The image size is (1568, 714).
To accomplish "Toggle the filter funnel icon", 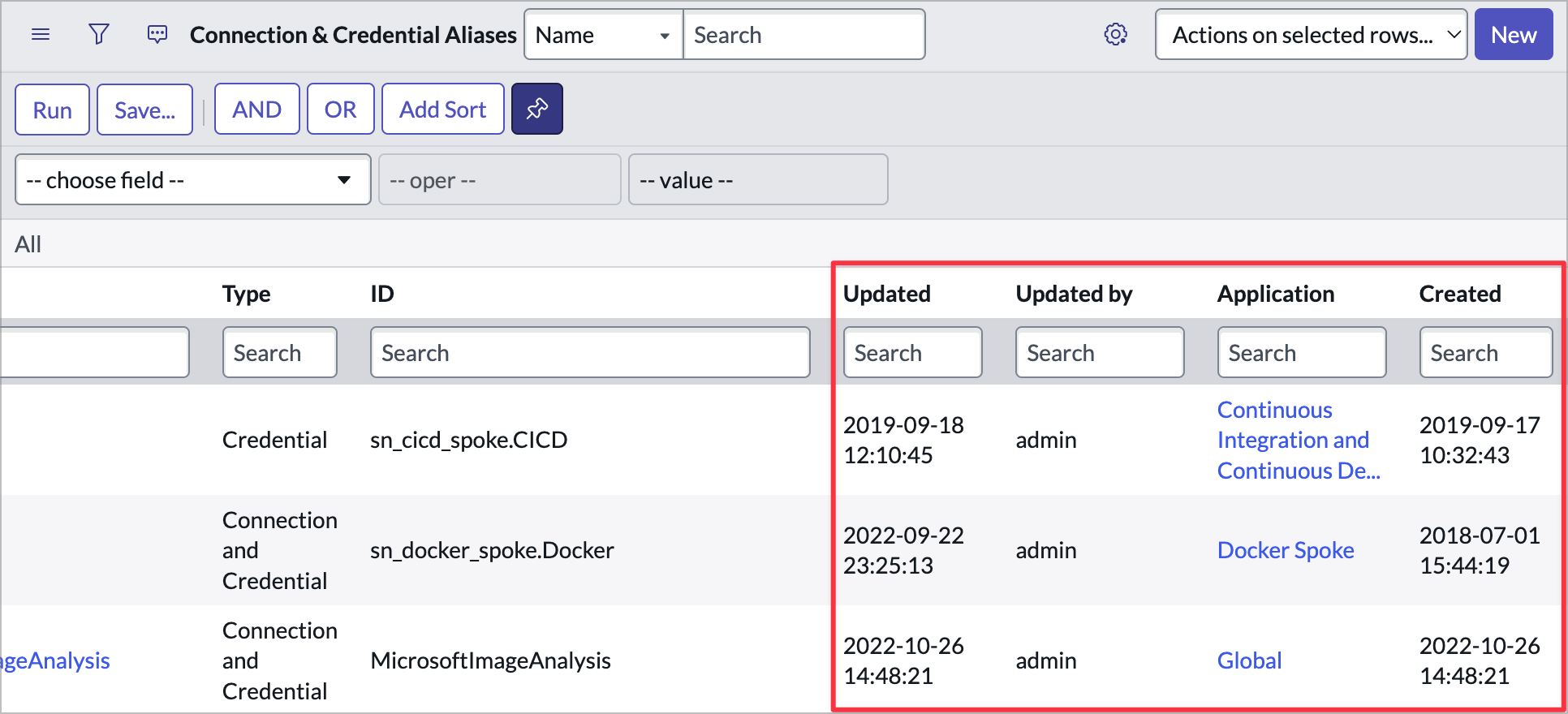I will (99, 35).
